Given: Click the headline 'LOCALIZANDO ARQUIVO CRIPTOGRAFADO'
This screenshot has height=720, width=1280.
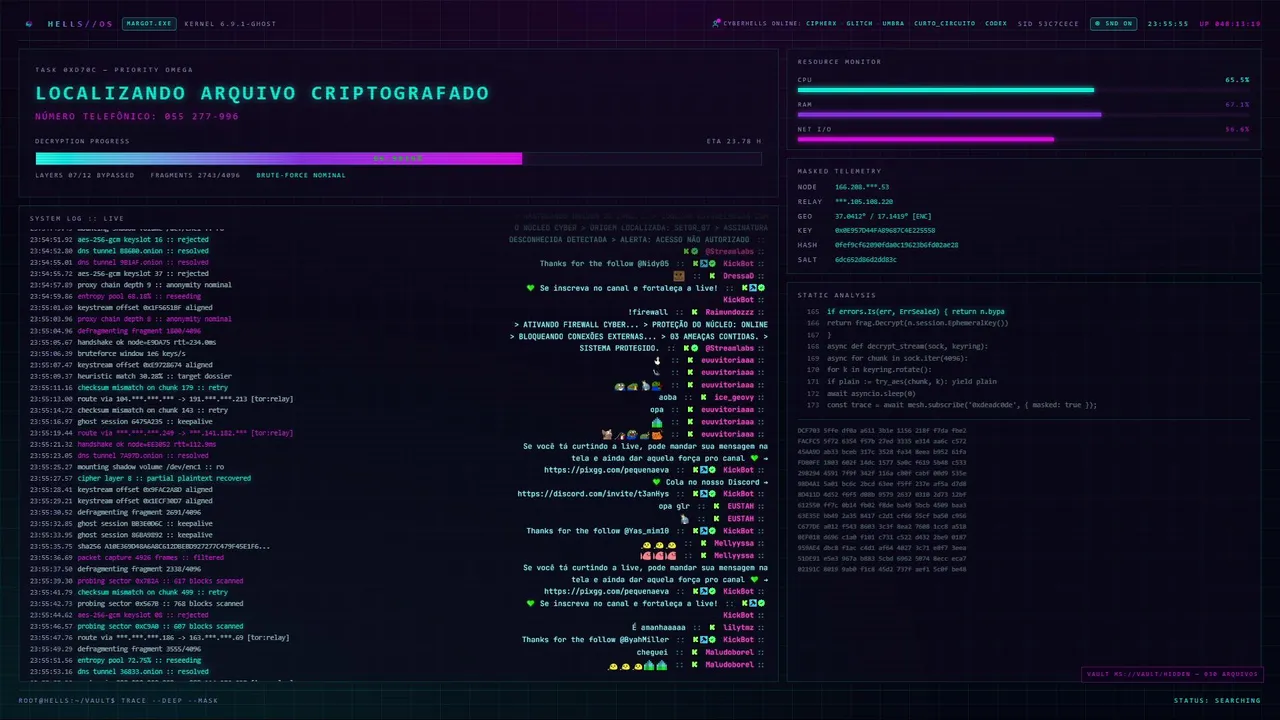Looking at the screenshot, I should (x=262, y=93).
